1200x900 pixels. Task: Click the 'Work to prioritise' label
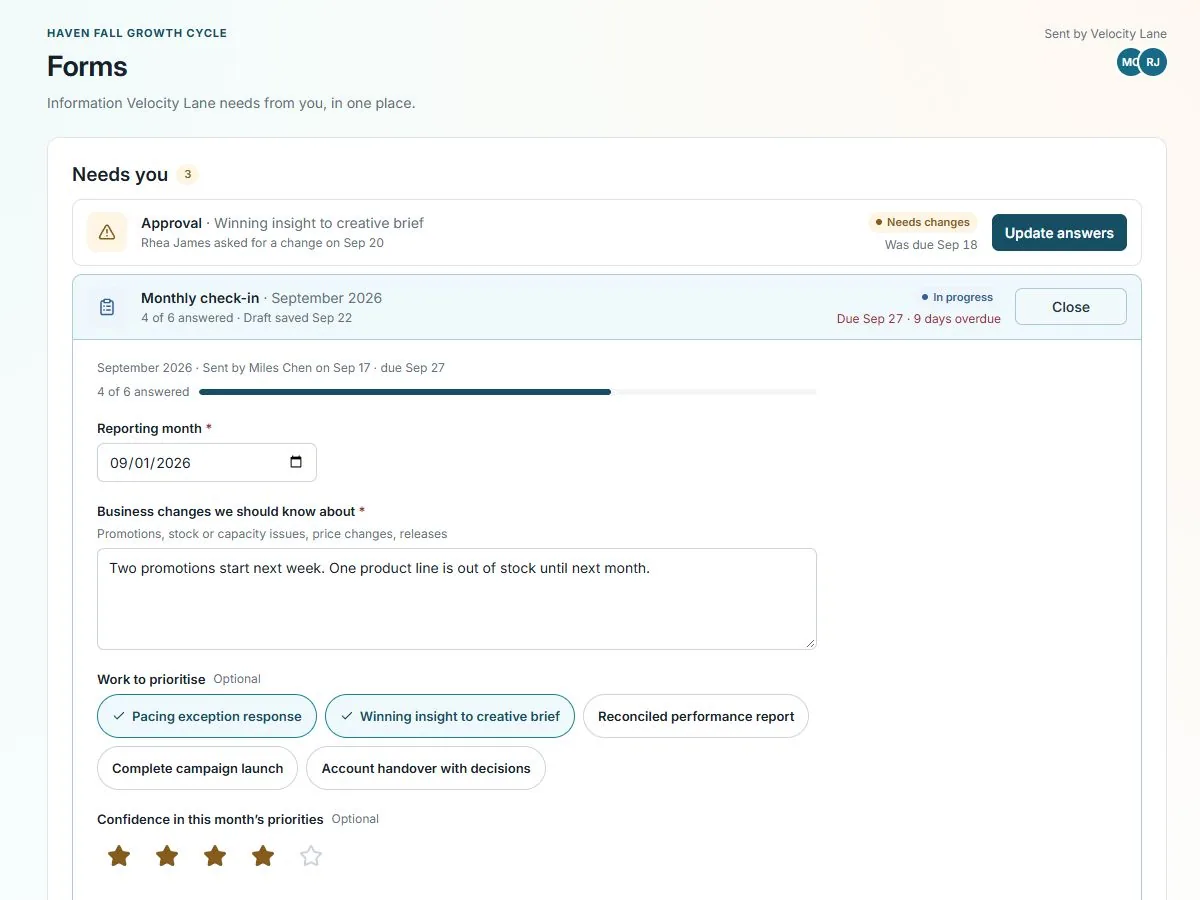pyautogui.click(x=151, y=679)
